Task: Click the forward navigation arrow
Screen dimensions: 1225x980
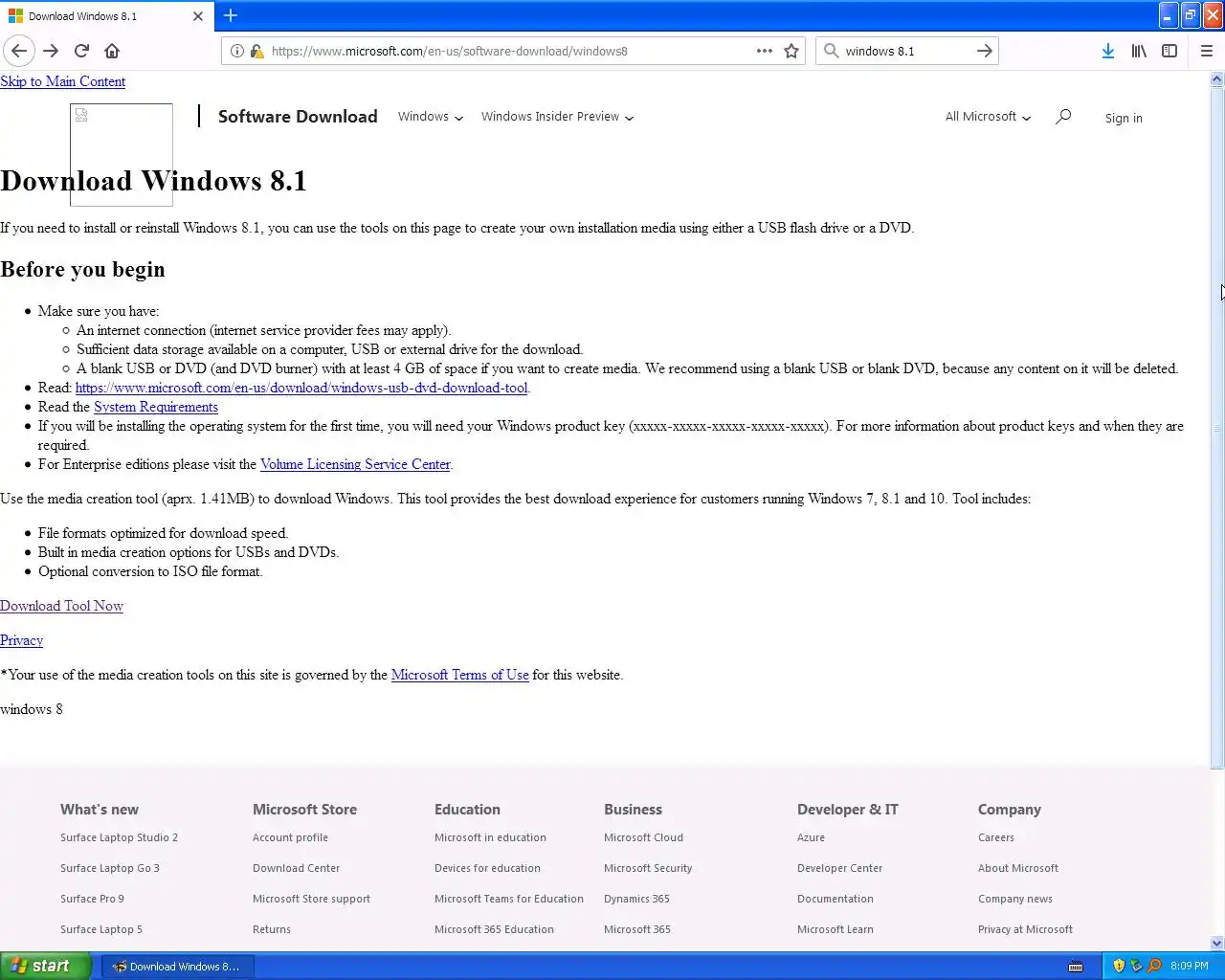Action: pyautogui.click(x=51, y=51)
